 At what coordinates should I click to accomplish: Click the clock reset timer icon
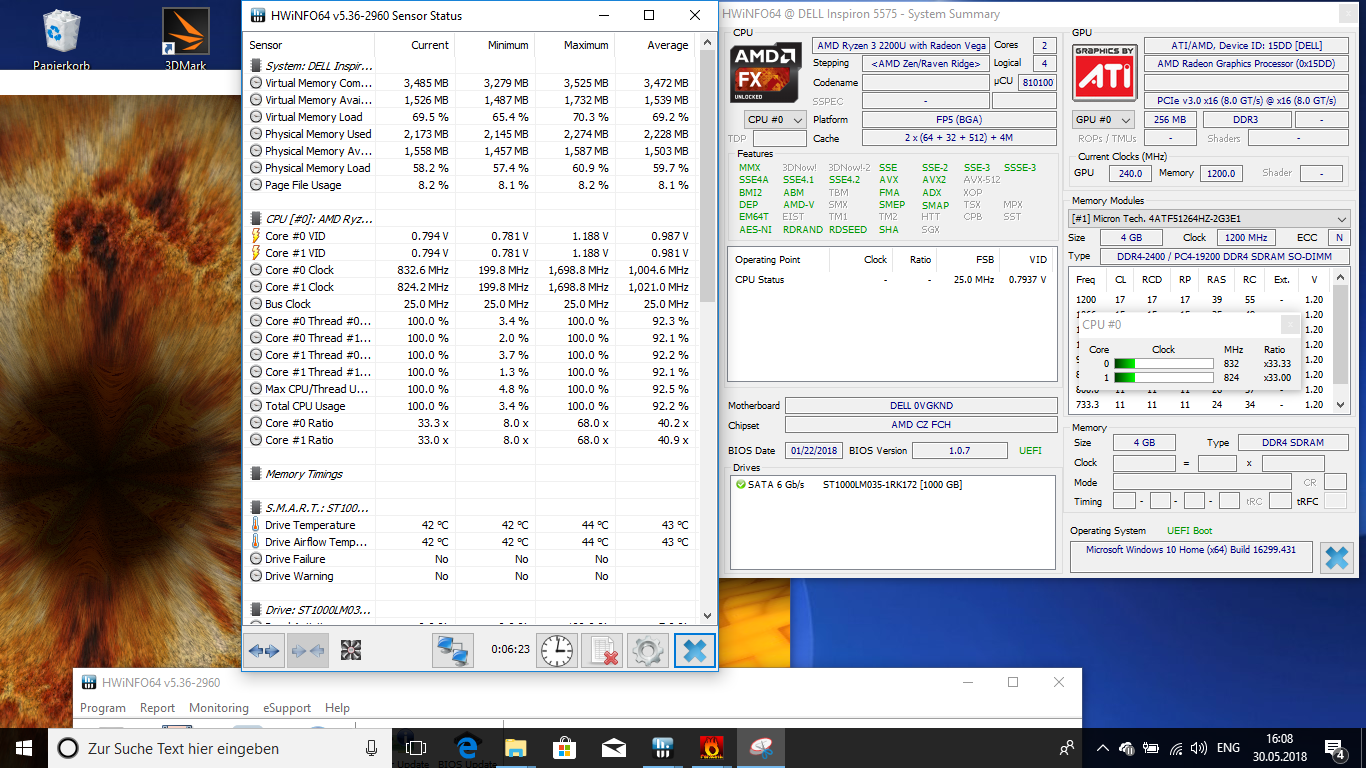click(557, 651)
